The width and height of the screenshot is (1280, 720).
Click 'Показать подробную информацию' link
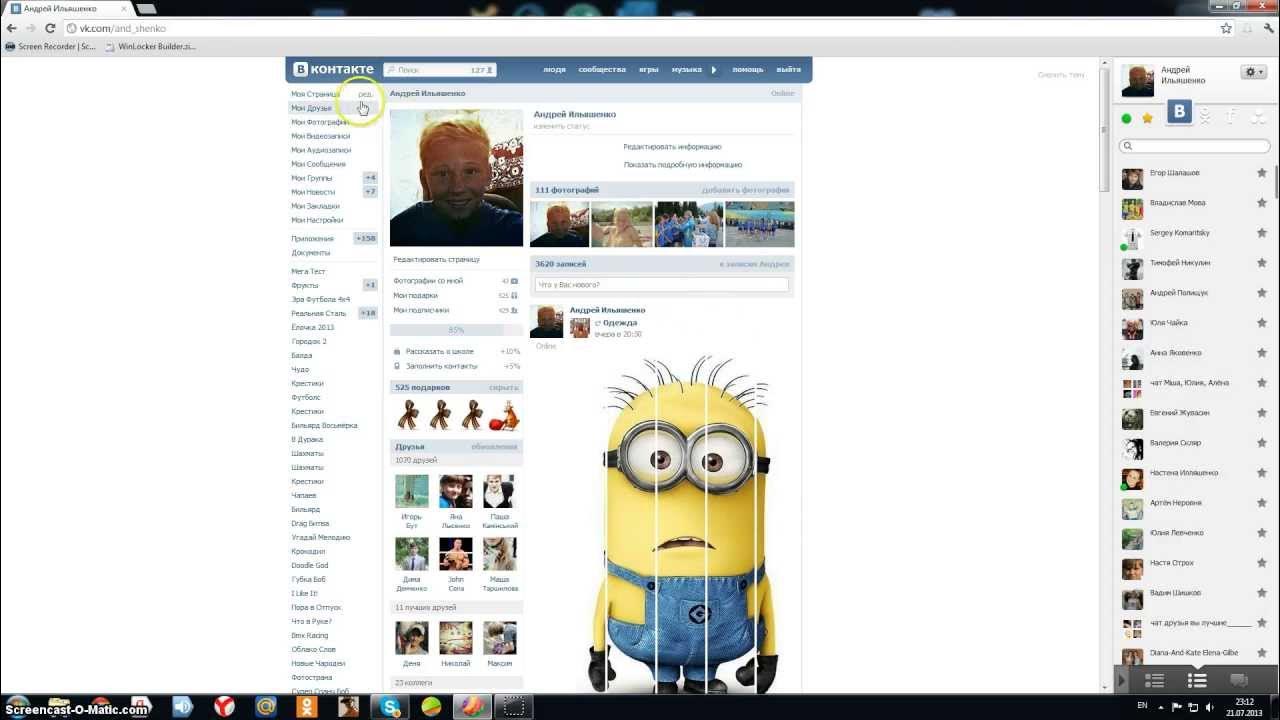(683, 165)
